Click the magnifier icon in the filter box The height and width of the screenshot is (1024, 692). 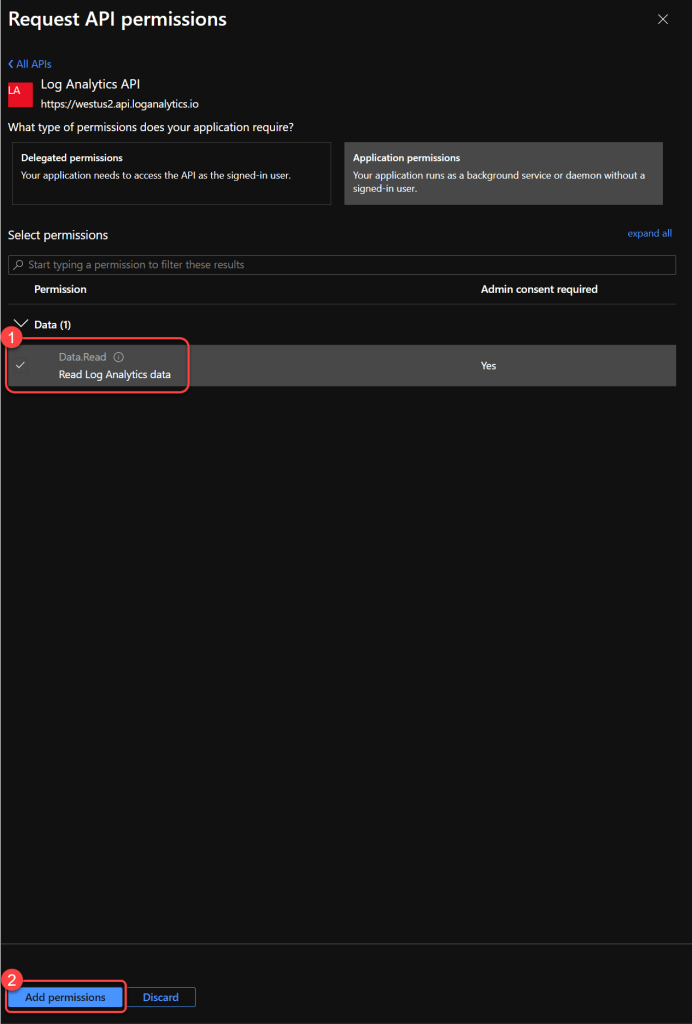(18, 265)
